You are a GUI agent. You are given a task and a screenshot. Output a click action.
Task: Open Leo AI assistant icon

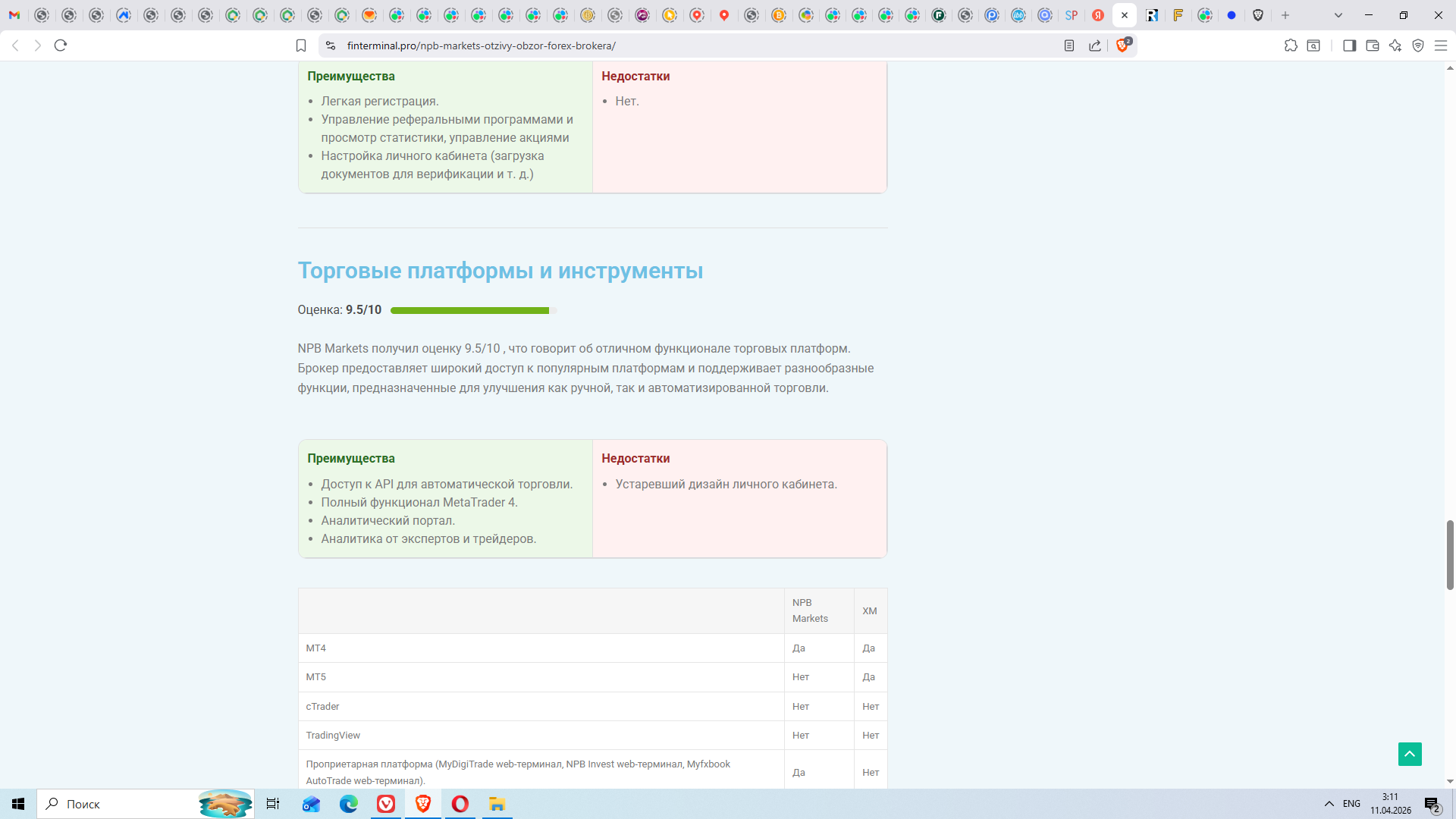[1395, 45]
